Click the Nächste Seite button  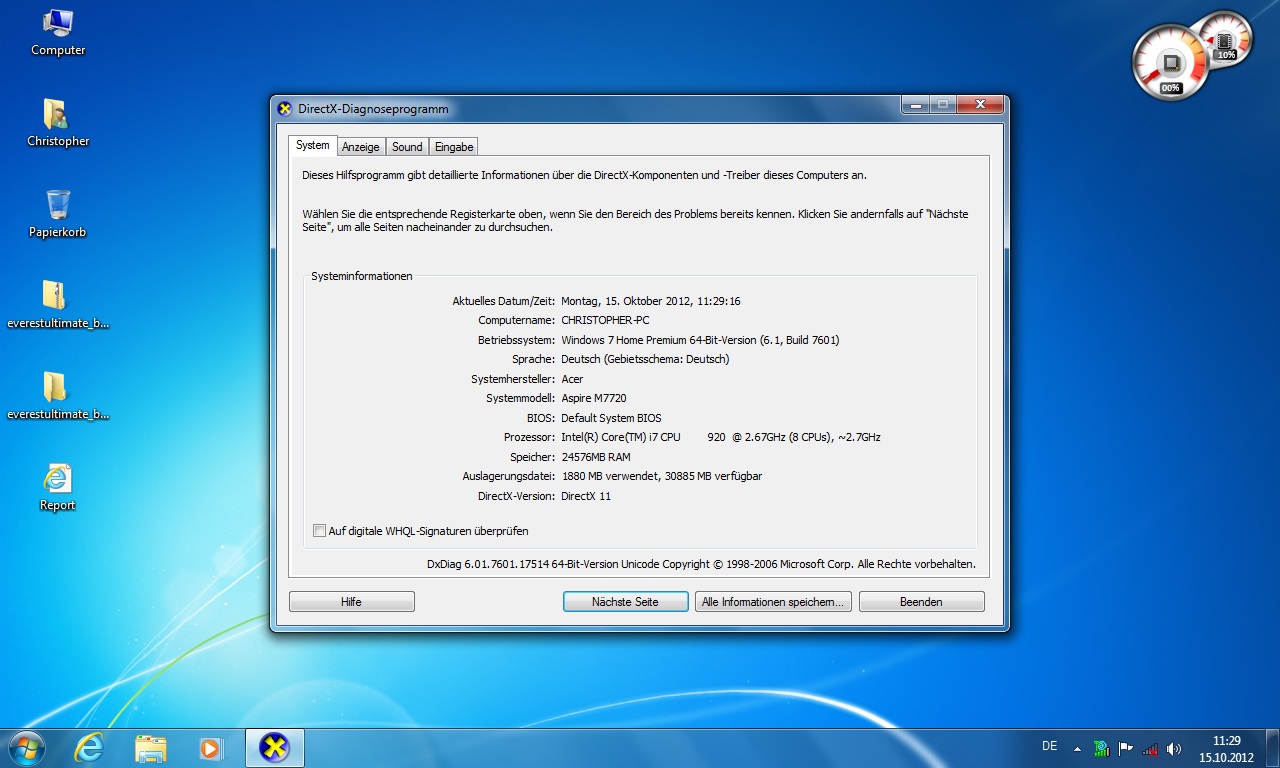click(625, 602)
